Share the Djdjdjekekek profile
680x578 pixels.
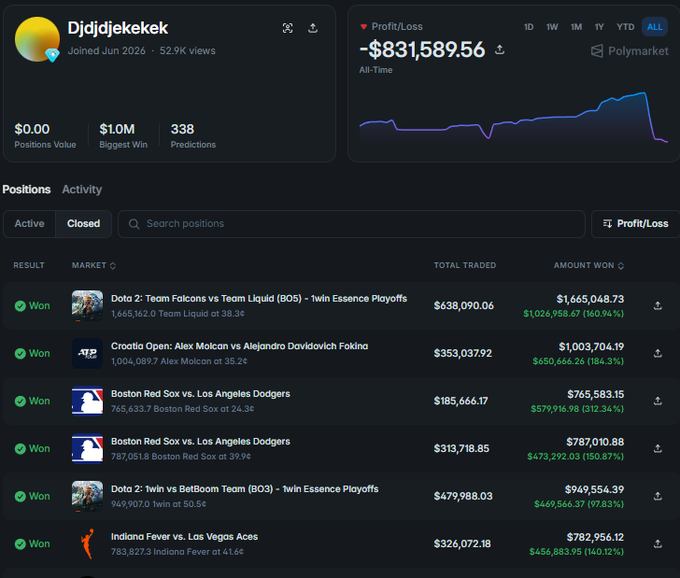tap(313, 28)
